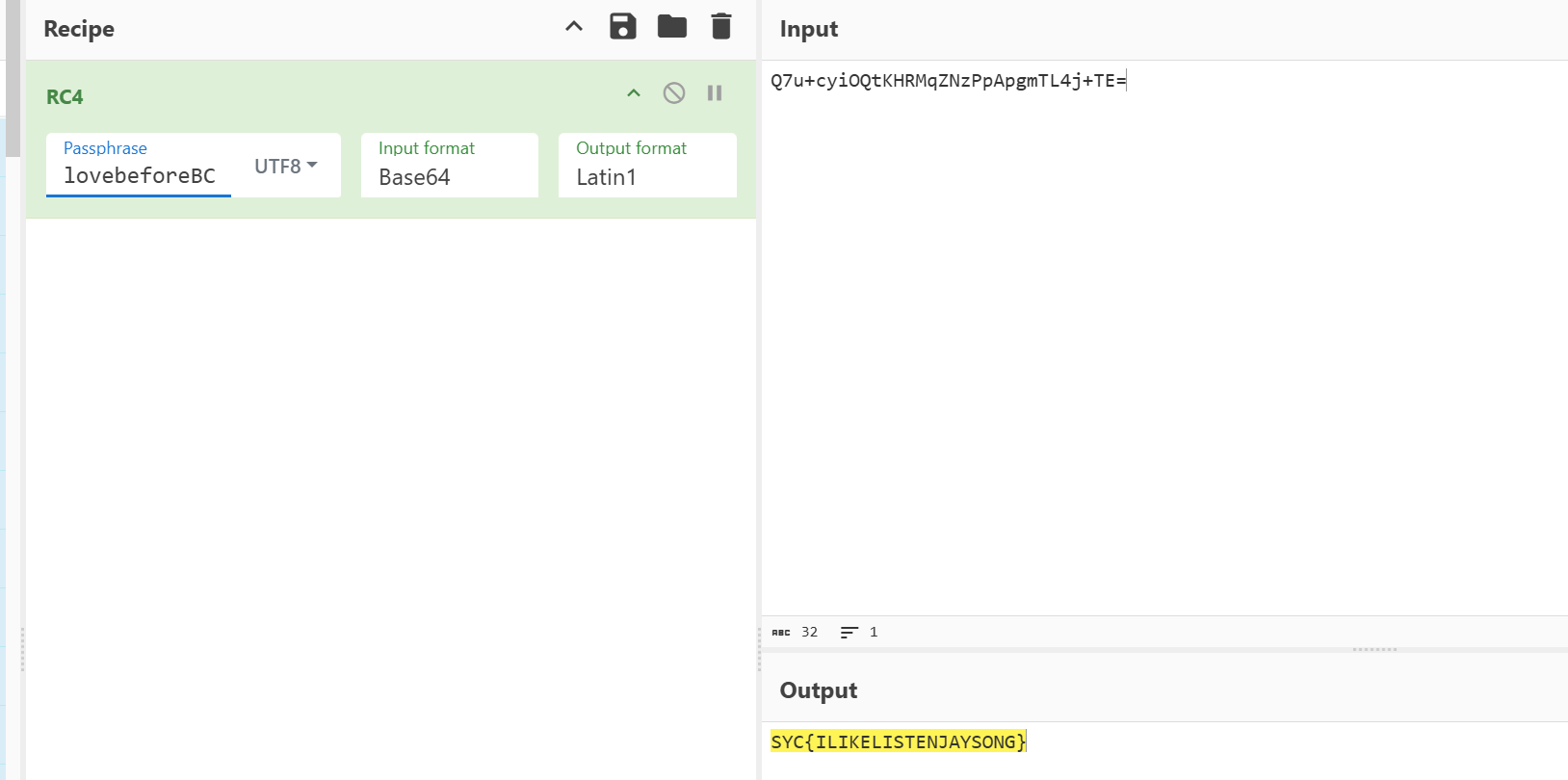Click the save recipe floppy disk icon
1568x780 pixels.
click(x=623, y=27)
